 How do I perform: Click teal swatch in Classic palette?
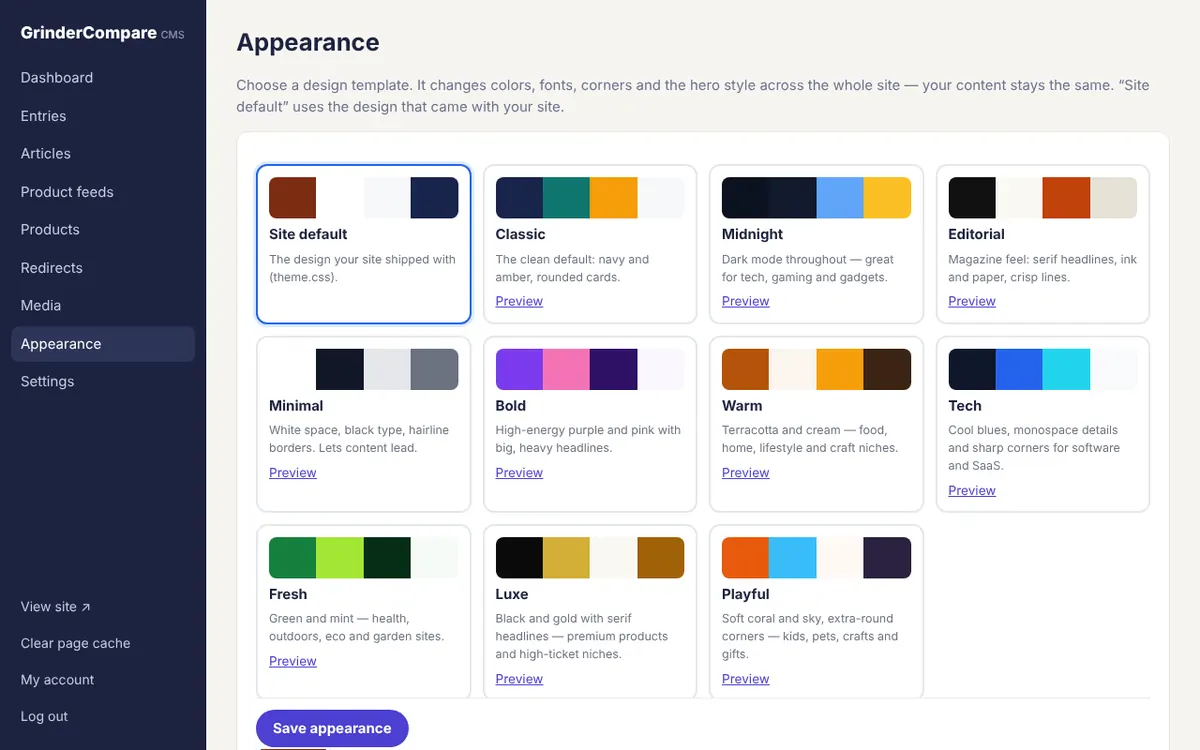click(566, 198)
